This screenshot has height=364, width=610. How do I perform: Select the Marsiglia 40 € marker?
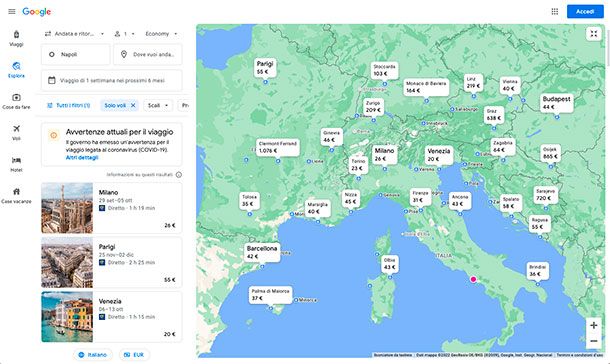(317, 208)
